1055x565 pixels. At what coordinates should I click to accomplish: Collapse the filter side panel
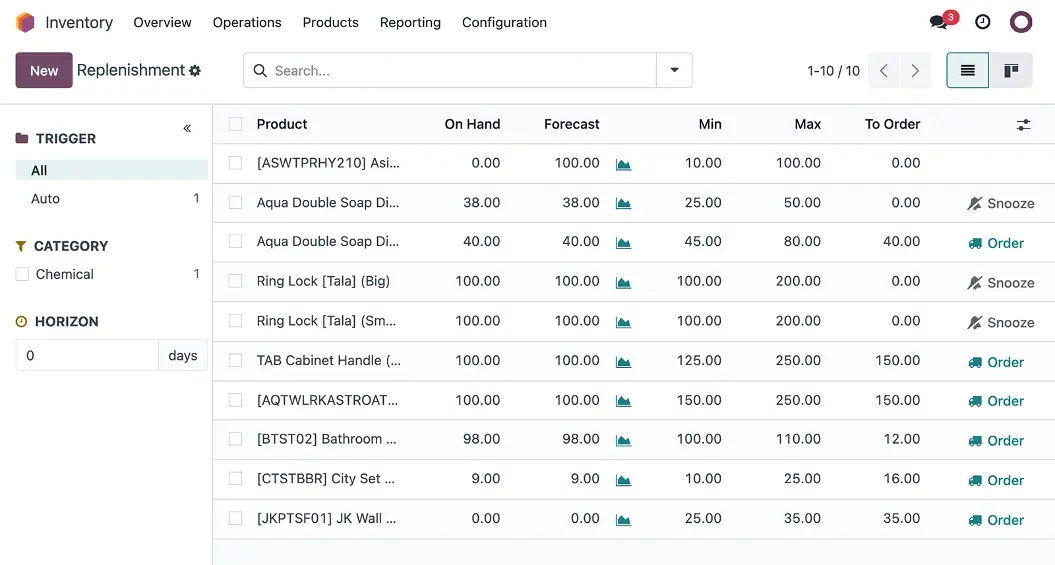[x=187, y=128]
